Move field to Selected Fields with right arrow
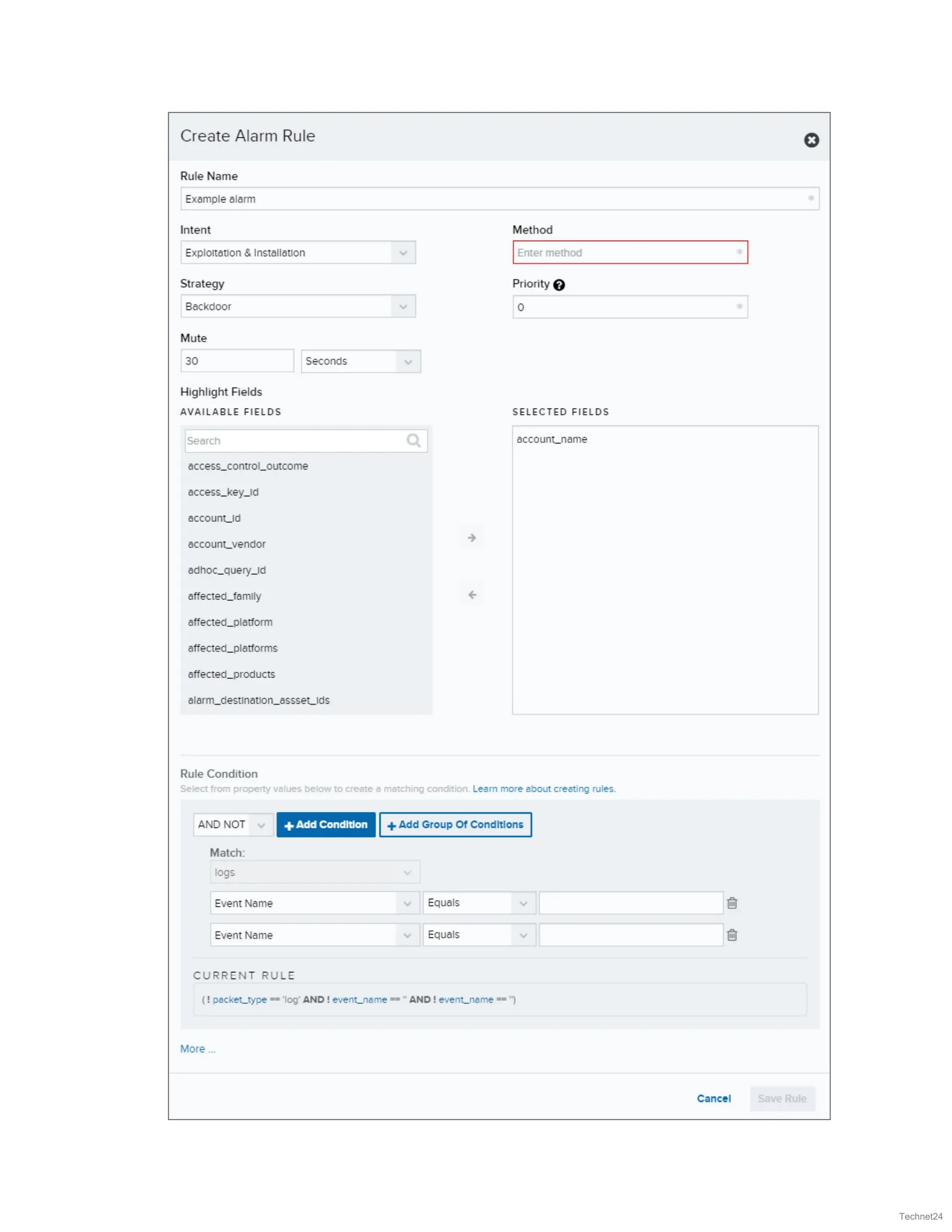 (472, 537)
